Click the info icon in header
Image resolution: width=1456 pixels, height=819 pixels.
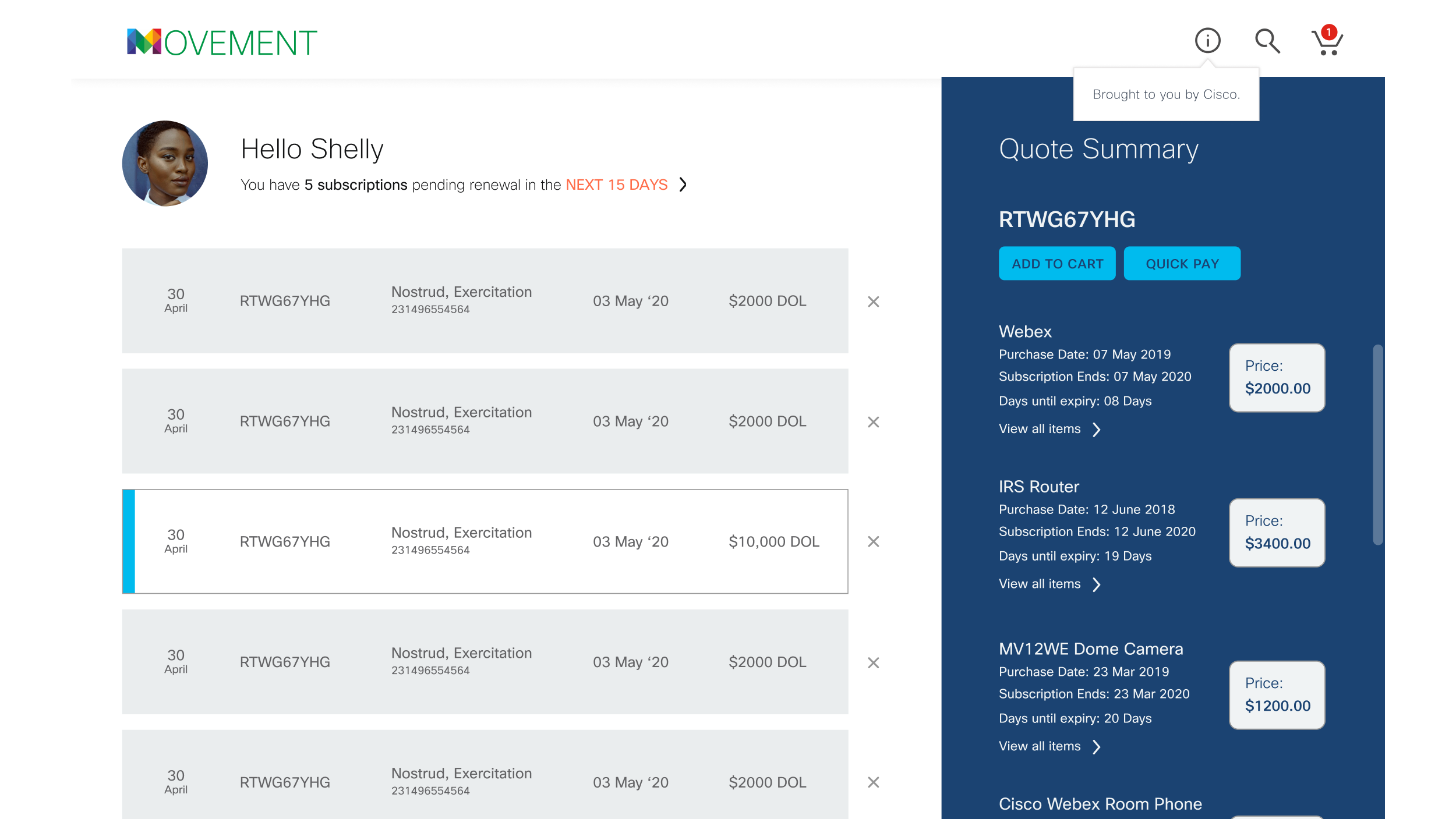1207,41
